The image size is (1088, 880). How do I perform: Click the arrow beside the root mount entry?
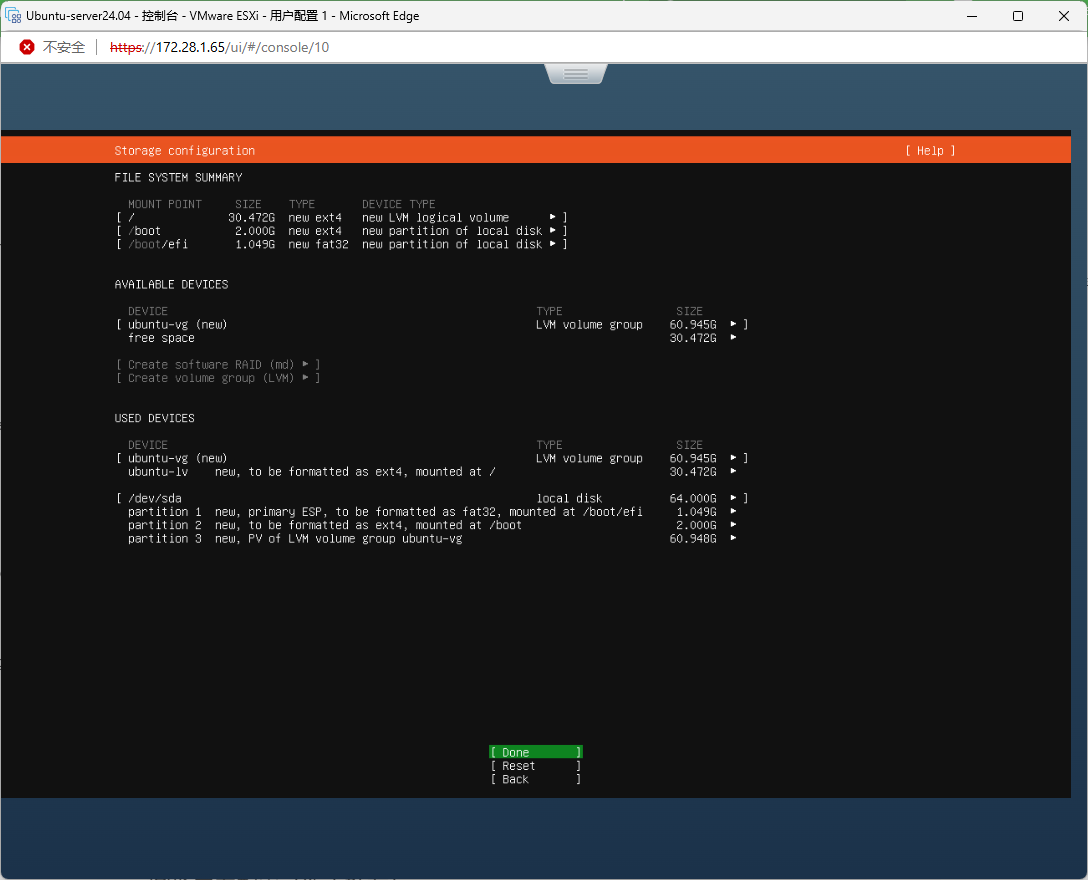click(552, 218)
